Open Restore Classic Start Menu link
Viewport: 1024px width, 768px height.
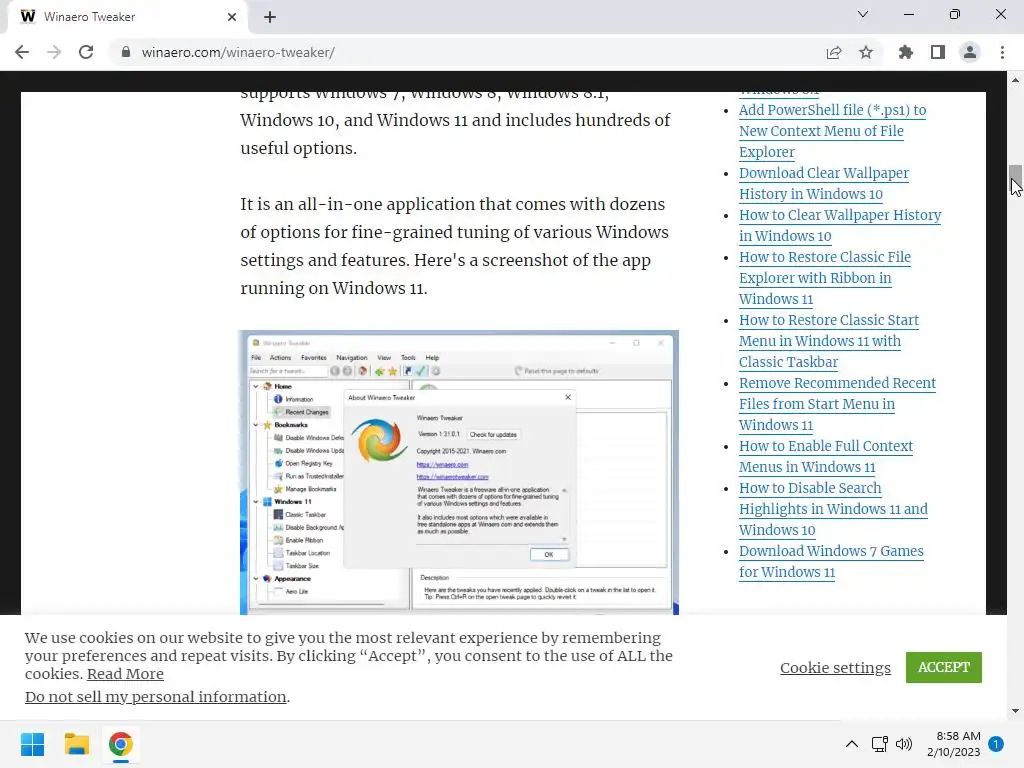(x=829, y=341)
